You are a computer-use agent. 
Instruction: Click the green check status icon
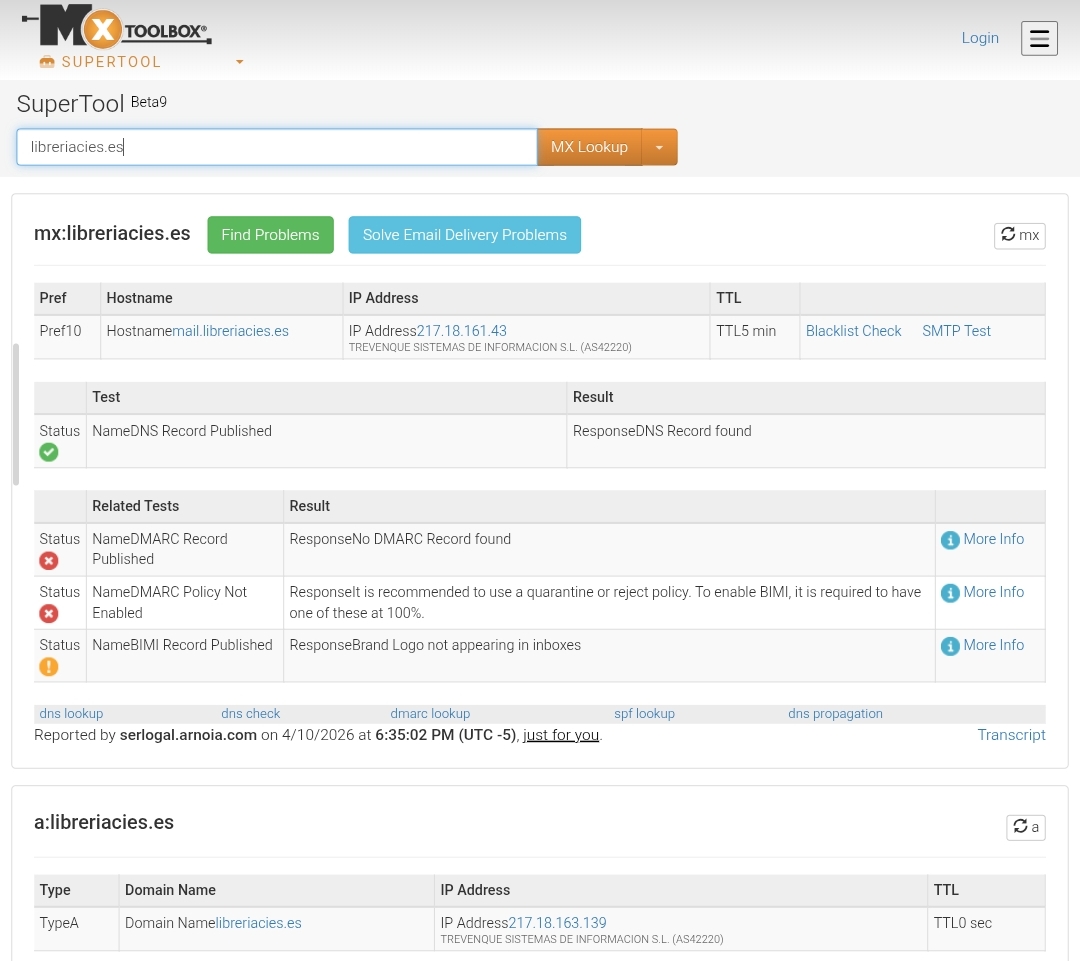[48, 452]
